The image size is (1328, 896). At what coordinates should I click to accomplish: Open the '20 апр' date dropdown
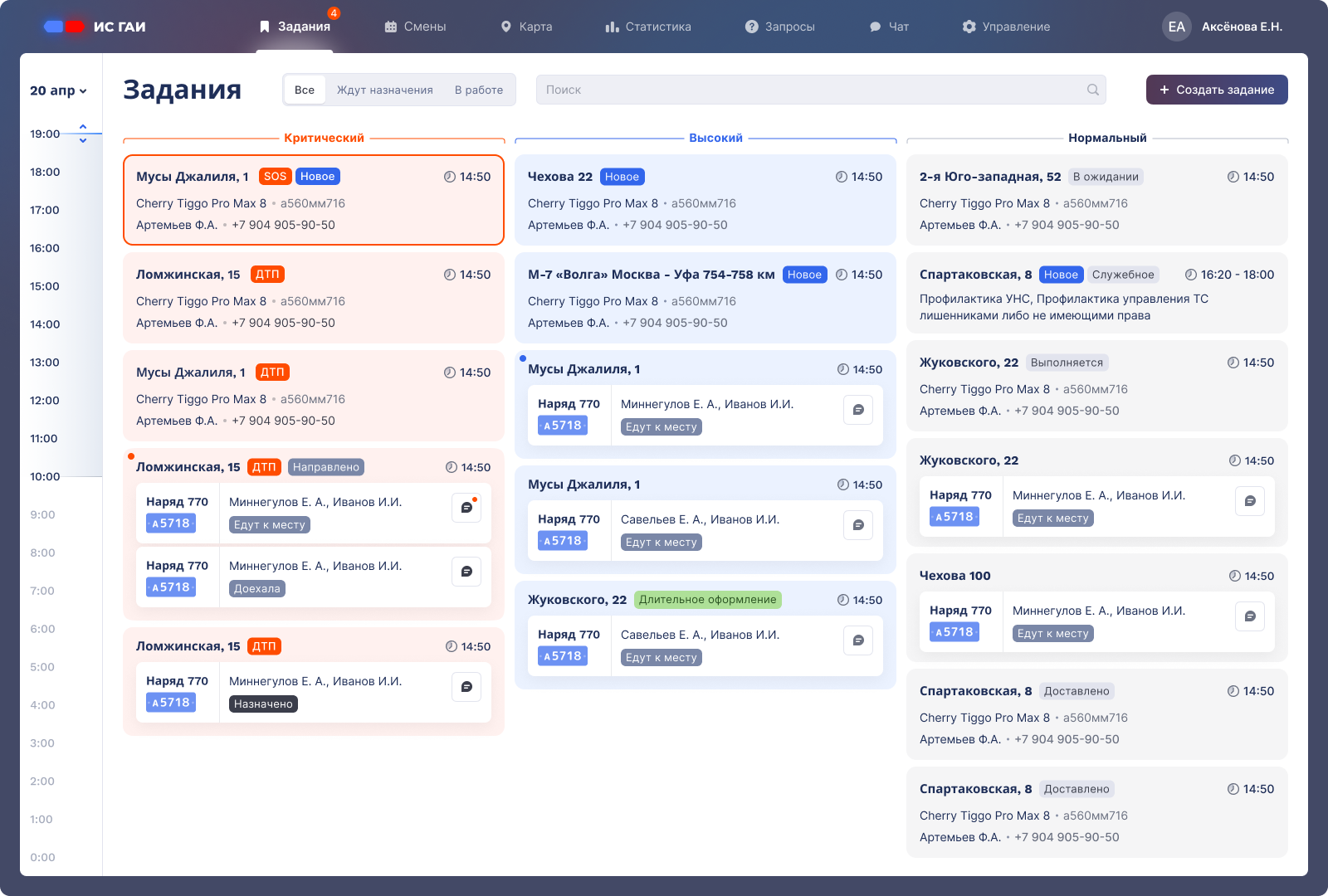[58, 90]
